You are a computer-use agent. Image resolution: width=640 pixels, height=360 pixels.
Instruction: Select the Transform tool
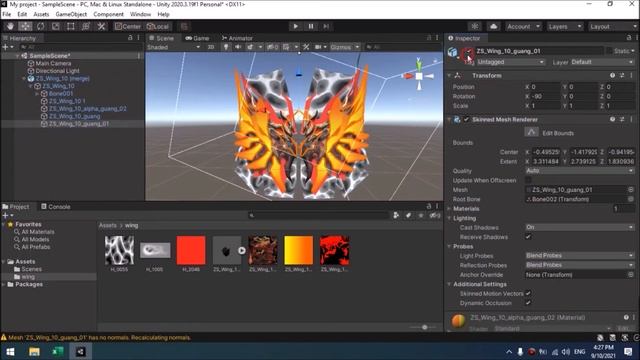86,27
